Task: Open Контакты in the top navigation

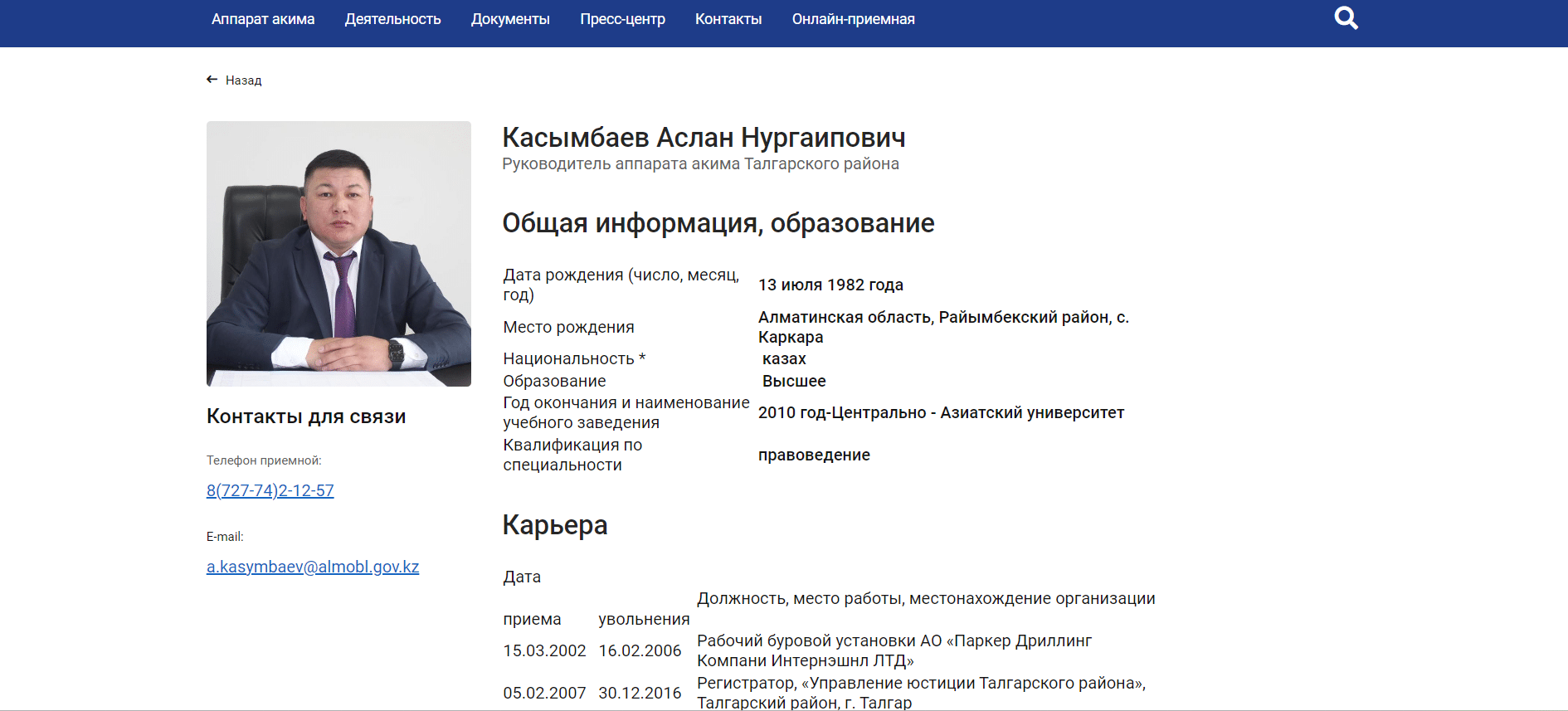Action: pos(728,19)
